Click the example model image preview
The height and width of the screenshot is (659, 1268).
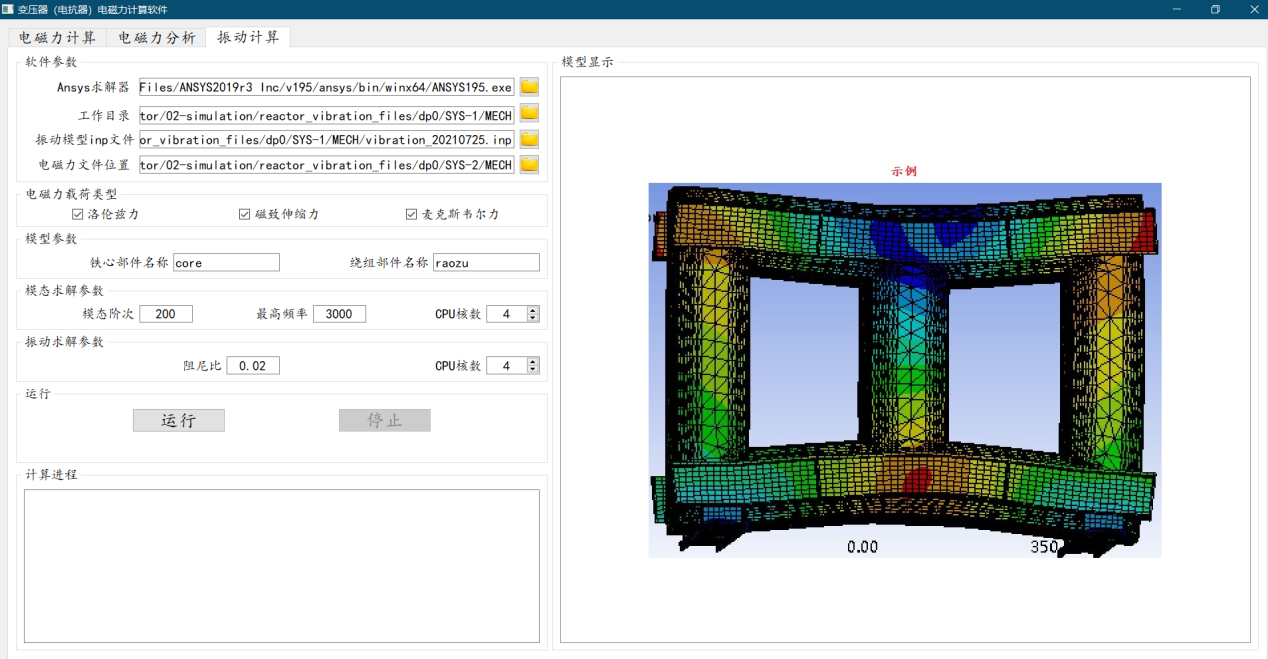coord(904,369)
